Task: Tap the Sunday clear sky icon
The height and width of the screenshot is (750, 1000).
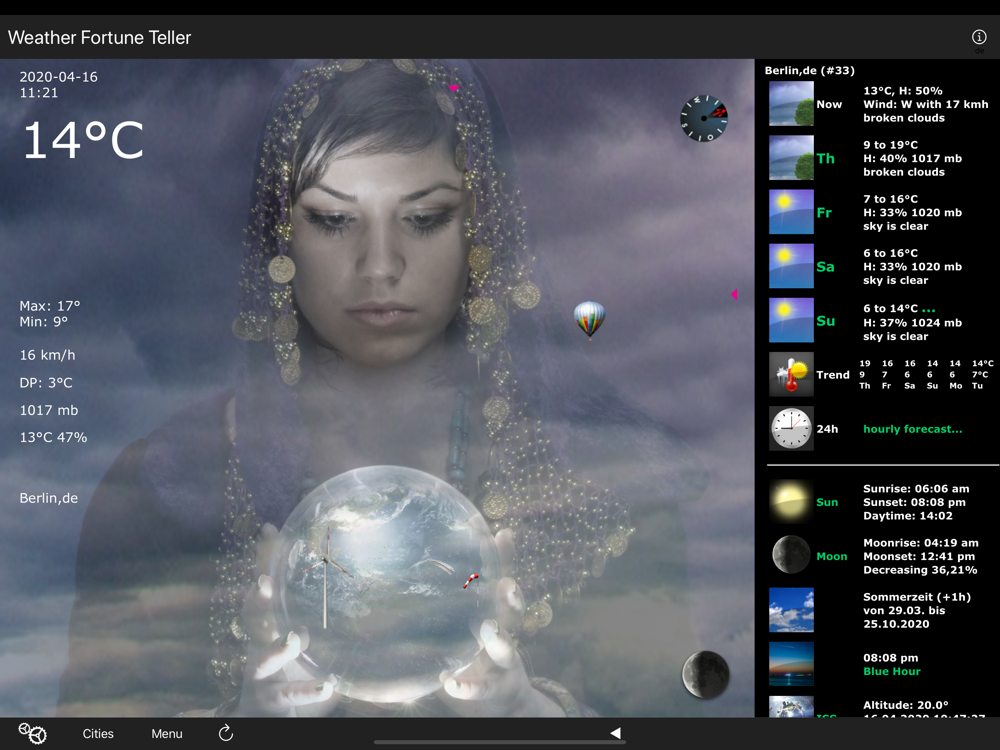Action: (x=791, y=320)
